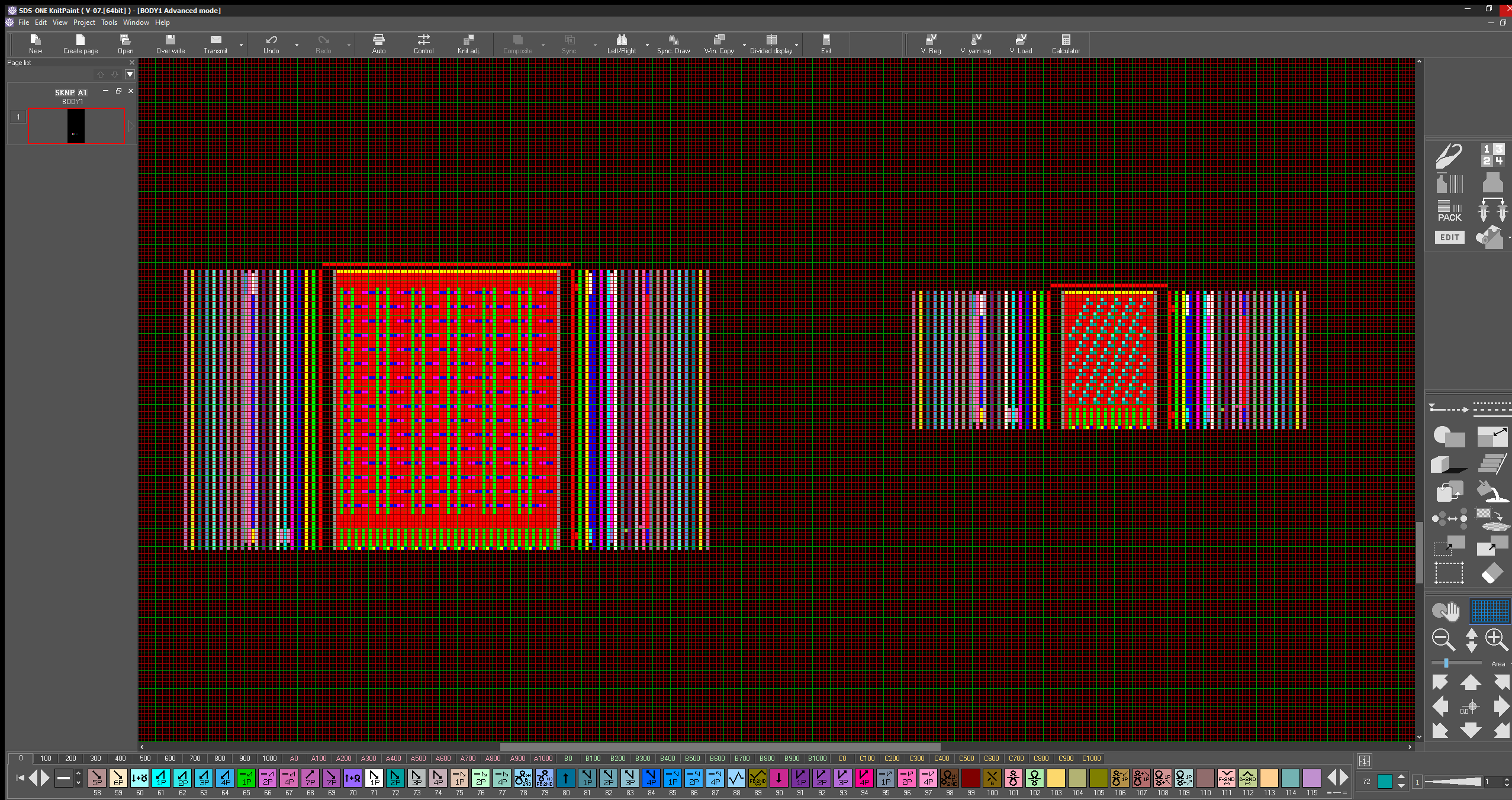Pick color swatch number 65
The image size is (1512, 800).
[246, 778]
